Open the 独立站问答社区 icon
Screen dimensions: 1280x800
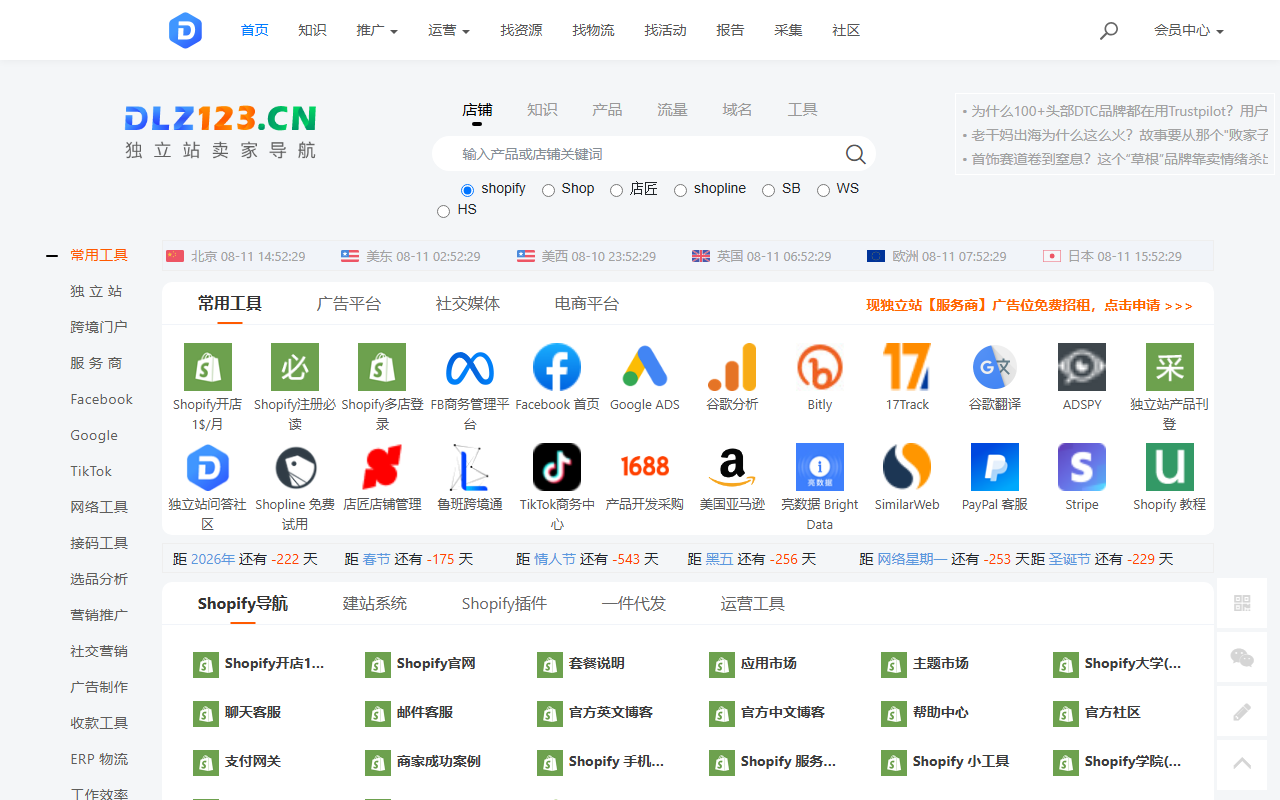coord(208,467)
